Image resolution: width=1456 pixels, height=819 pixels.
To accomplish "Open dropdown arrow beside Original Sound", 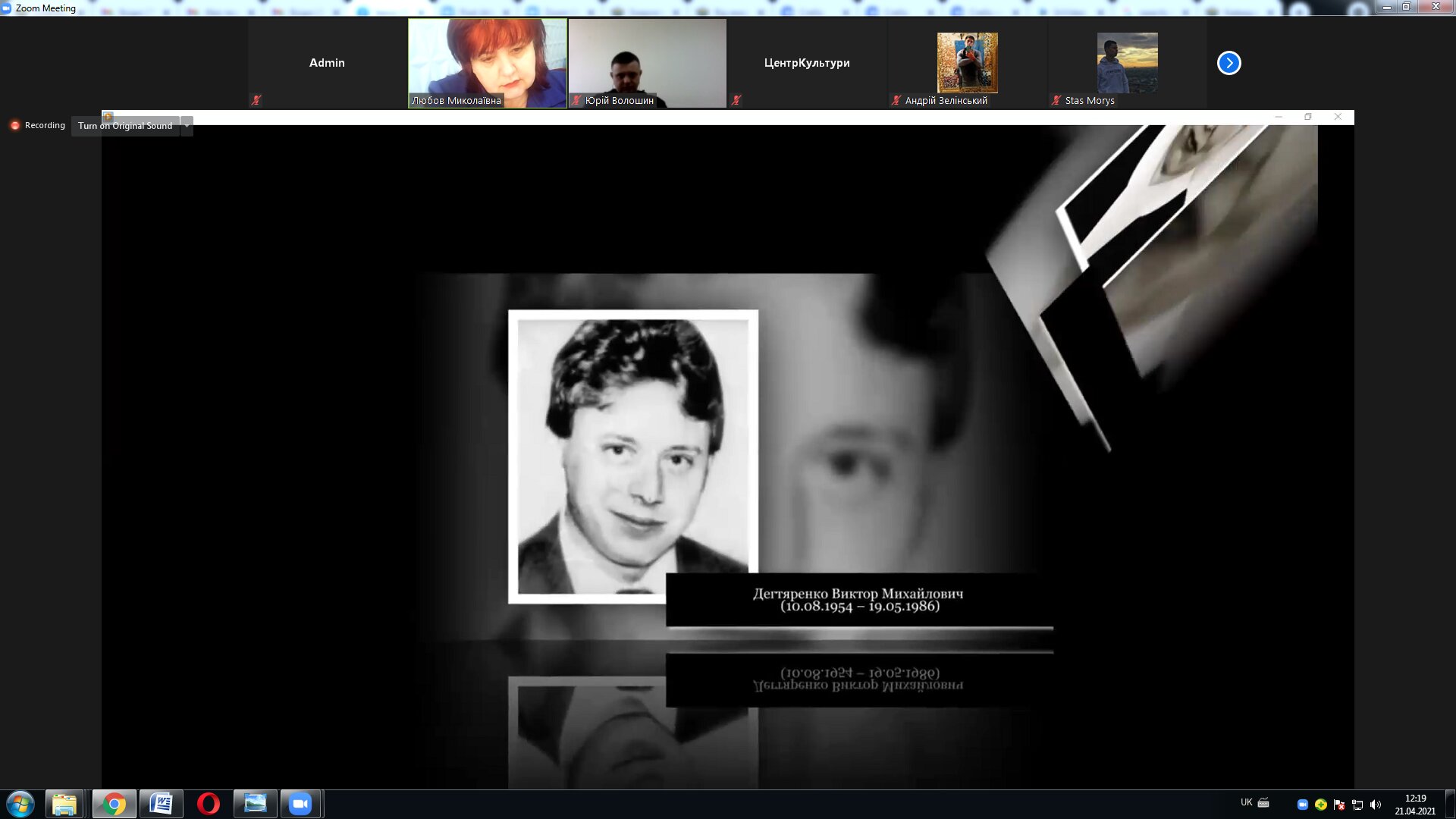I will (x=187, y=126).
